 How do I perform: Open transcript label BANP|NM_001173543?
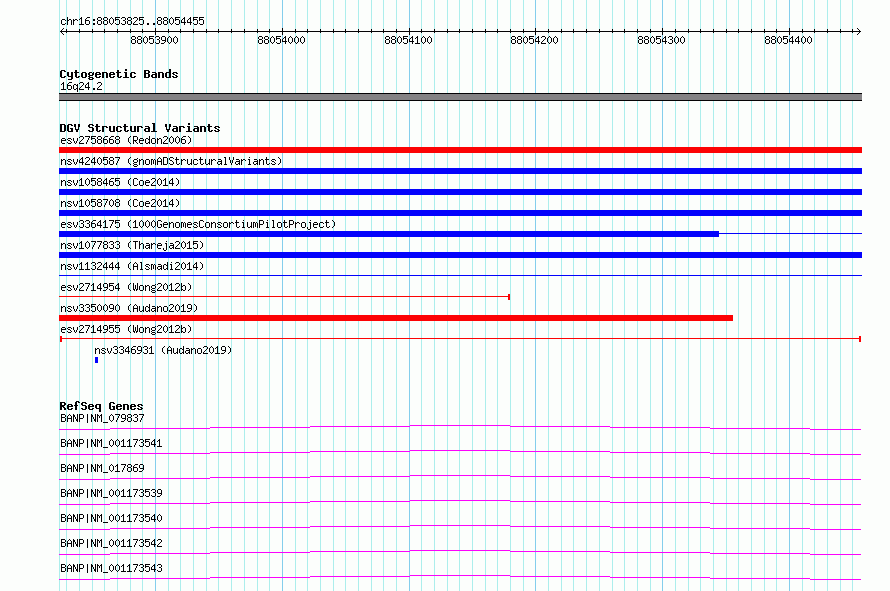point(111,568)
